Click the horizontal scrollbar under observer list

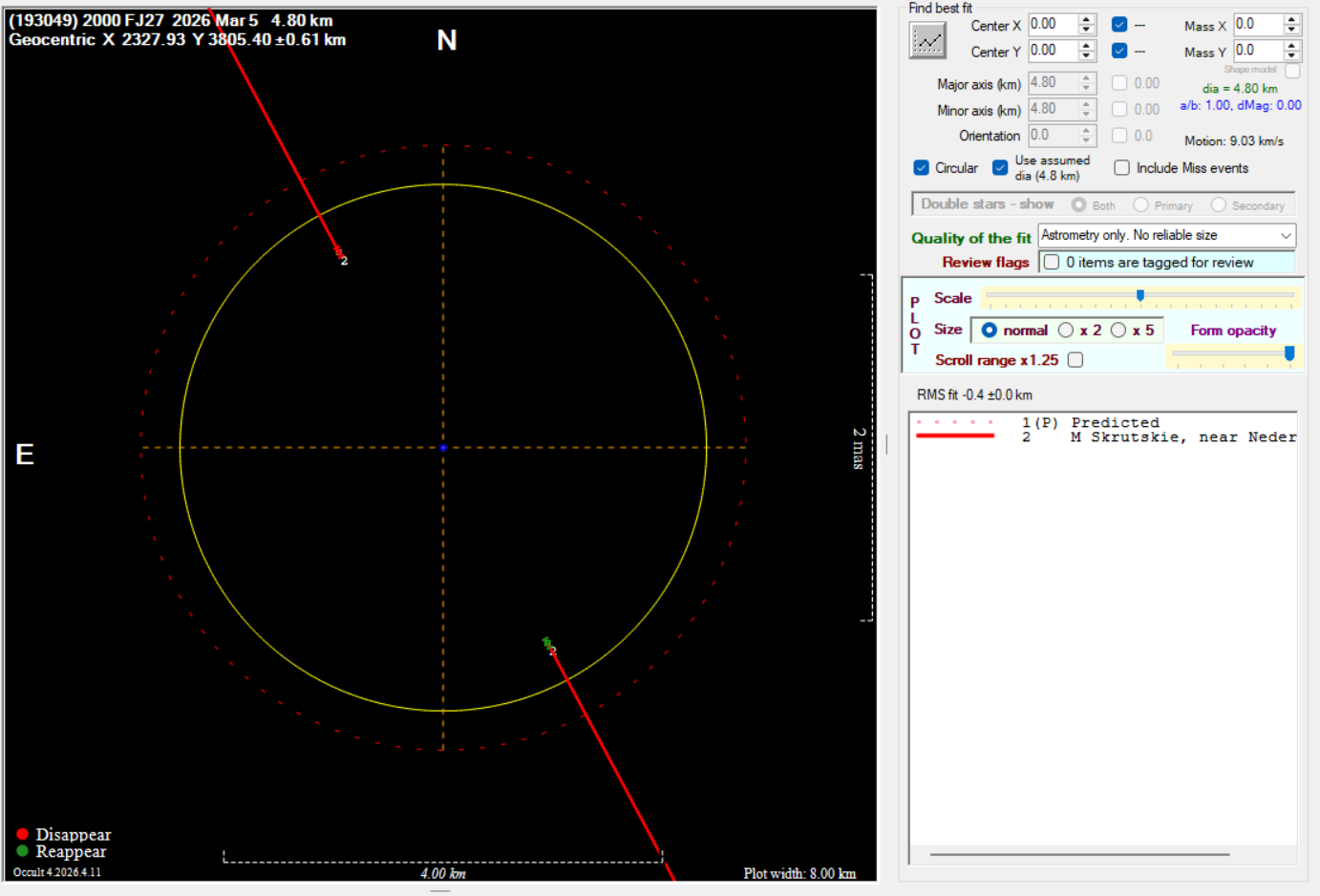point(1079,854)
